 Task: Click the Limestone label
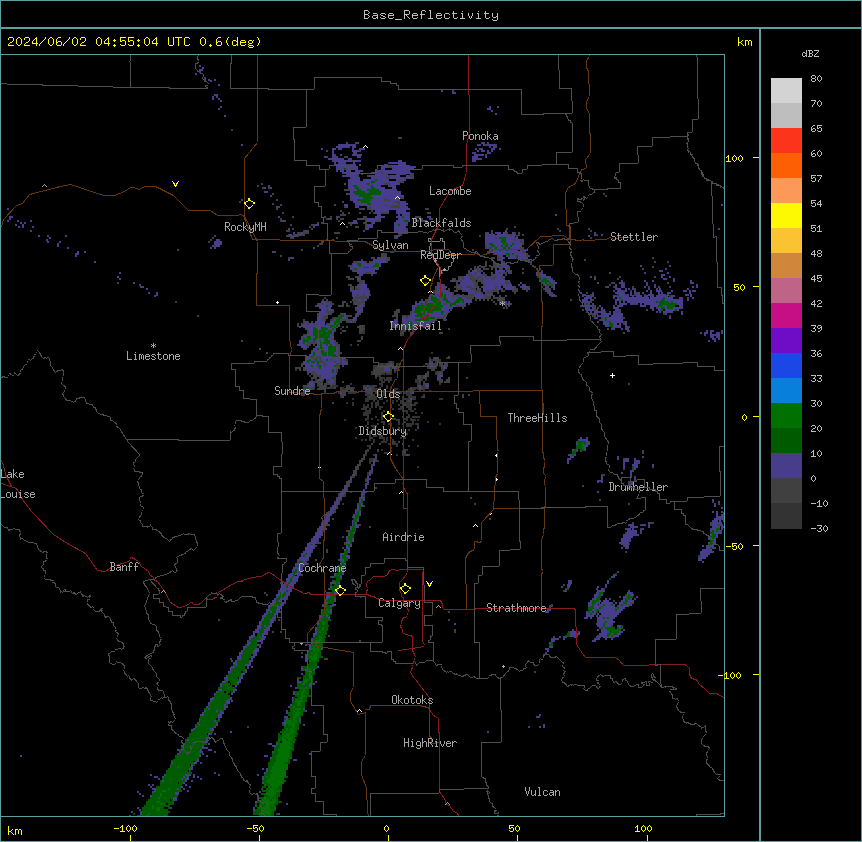pos(153,356)
